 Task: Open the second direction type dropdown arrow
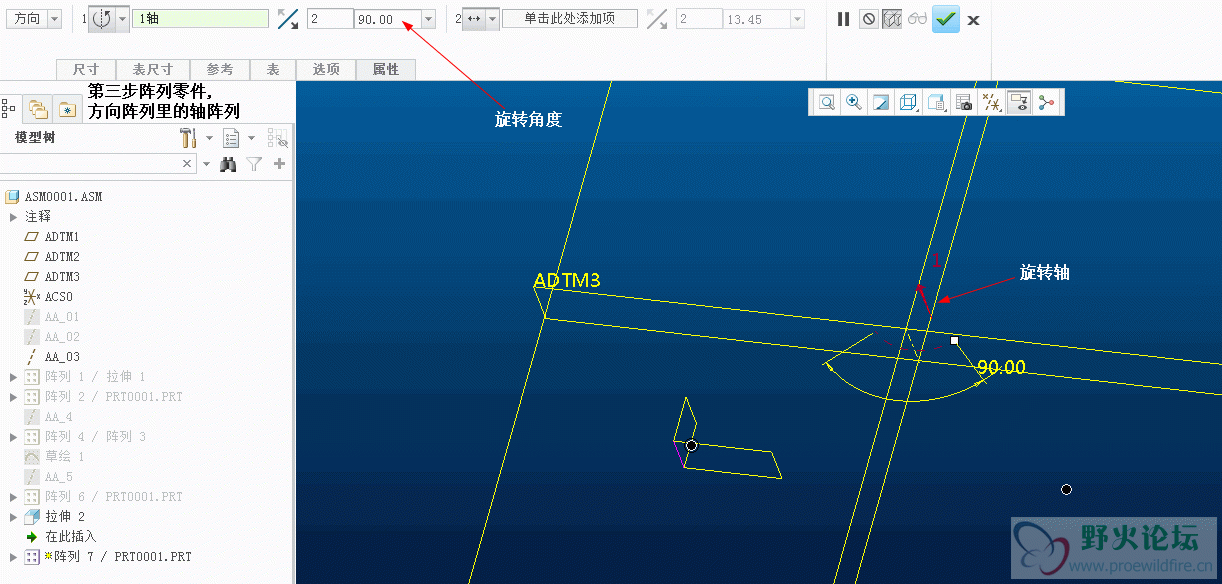pos(492,19)
